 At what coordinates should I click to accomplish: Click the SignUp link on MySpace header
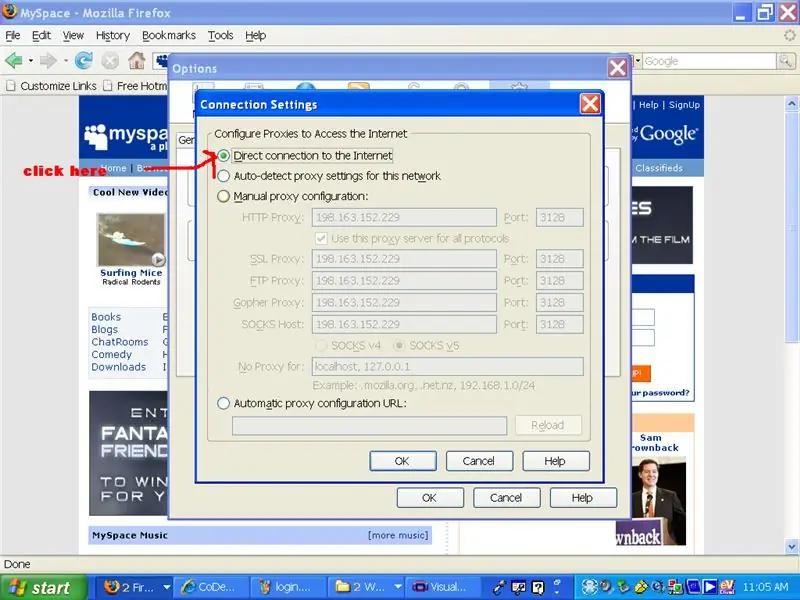point(684,105)
